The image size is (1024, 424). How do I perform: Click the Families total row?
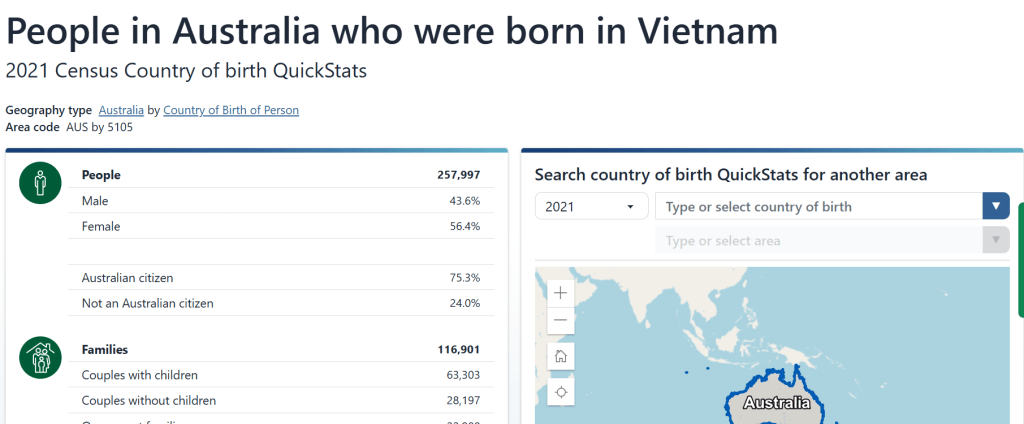tap(281, 350)
